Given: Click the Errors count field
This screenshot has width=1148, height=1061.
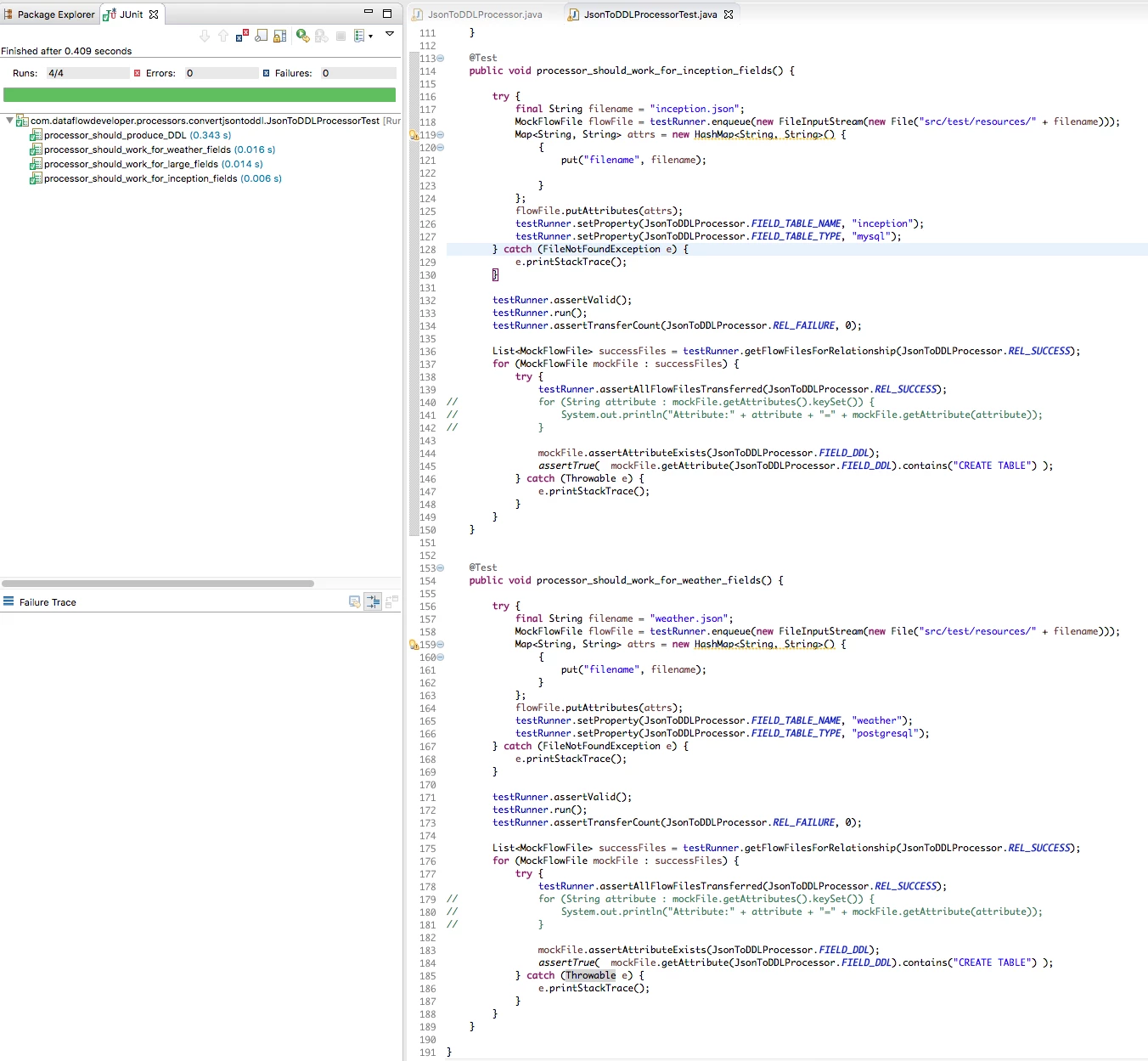Looking at the screenshot, I should tap(221, 73).
